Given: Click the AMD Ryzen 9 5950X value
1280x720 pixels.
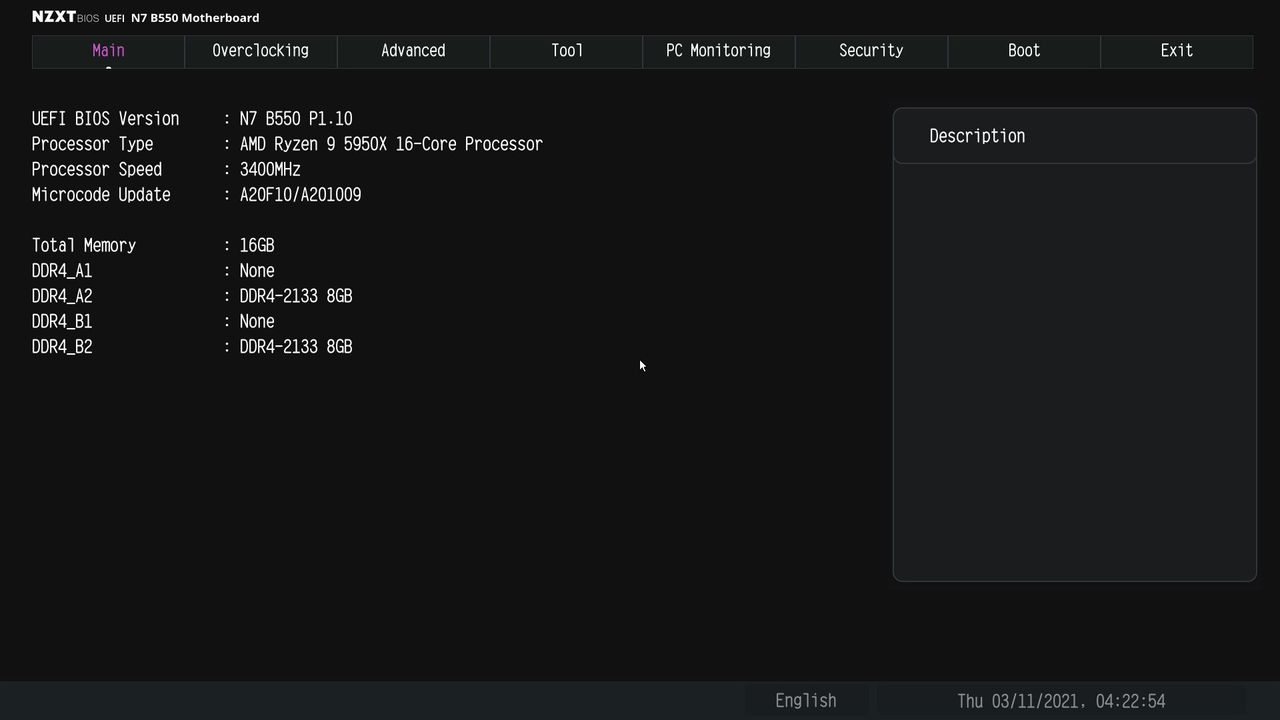Looking at the screenshot, I should (391, 144).
